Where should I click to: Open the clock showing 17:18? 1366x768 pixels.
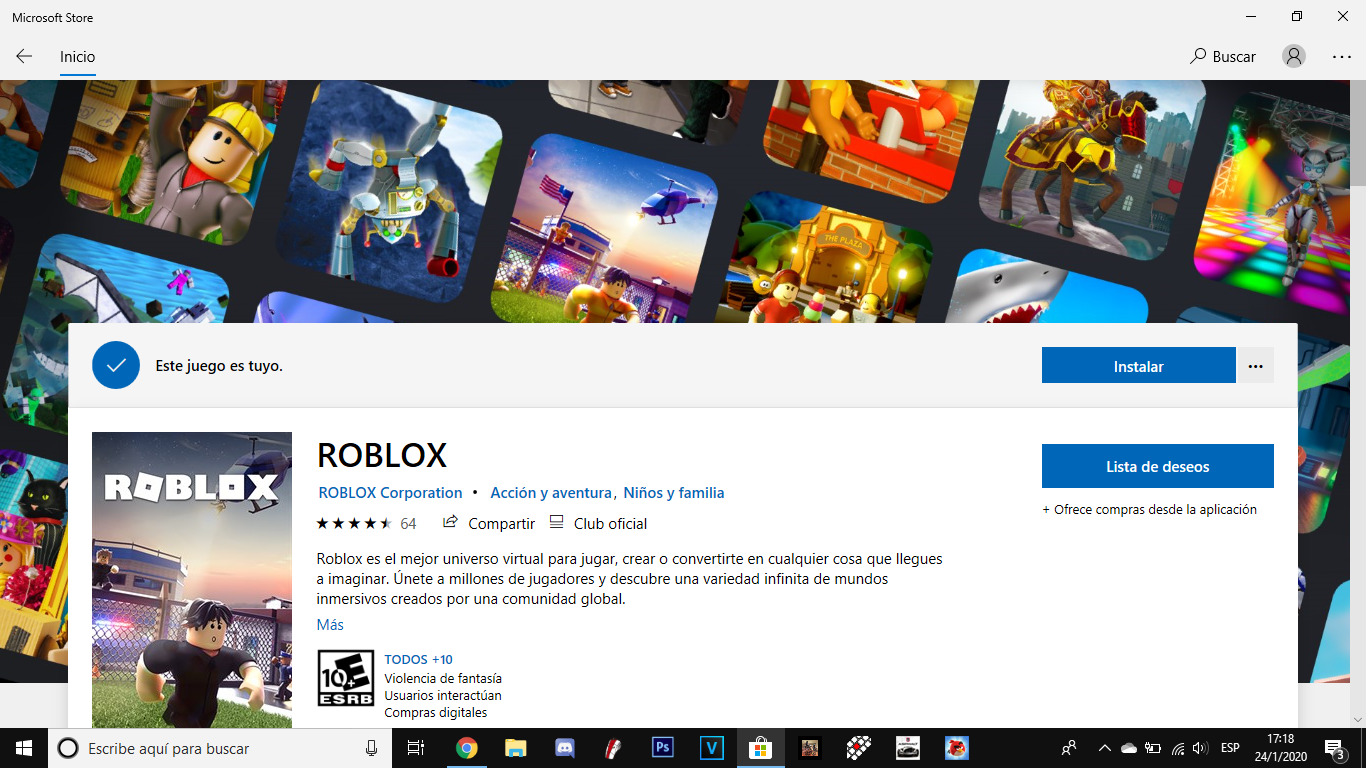coord(1279,748)
